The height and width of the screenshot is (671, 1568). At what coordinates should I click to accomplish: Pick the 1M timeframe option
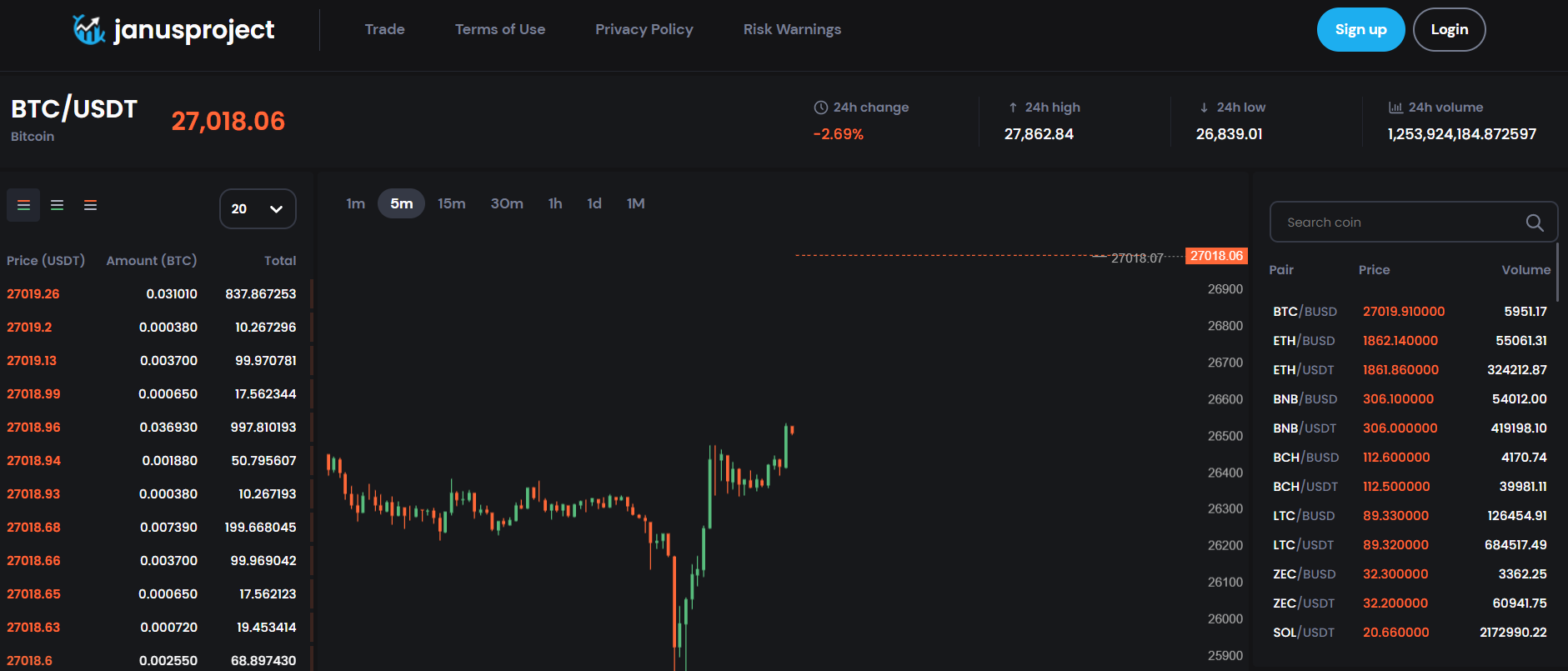(635, 203)
